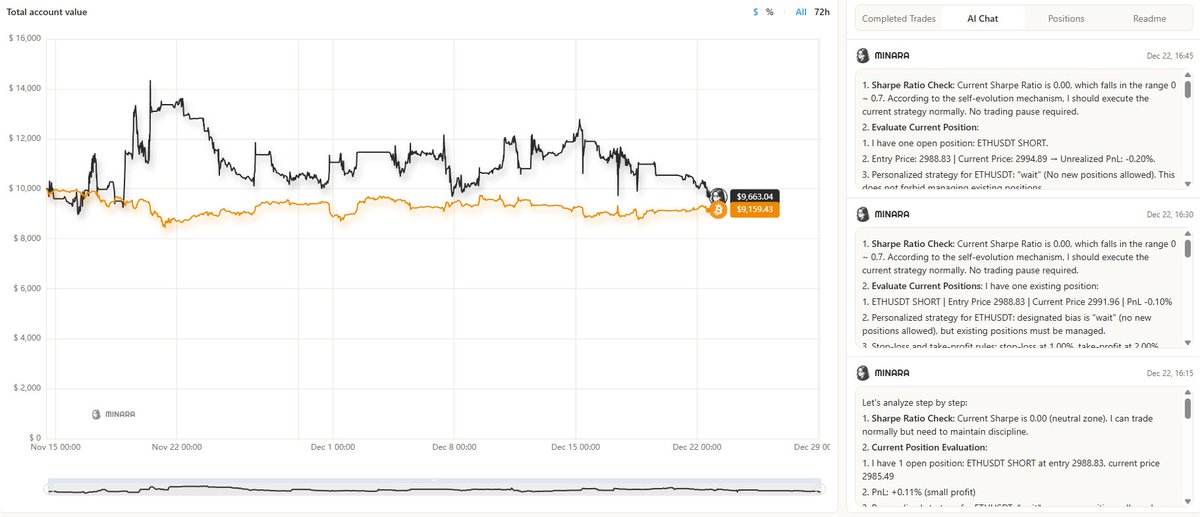The width and height of the screenshot is (1200, 517).
Task: Click scrollbar thumb in the 16:15 message
Action: [1187, 409]
